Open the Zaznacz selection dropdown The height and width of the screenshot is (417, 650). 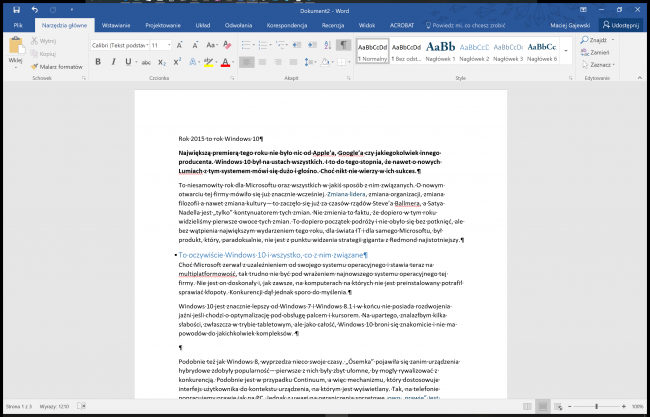(598, 65)
